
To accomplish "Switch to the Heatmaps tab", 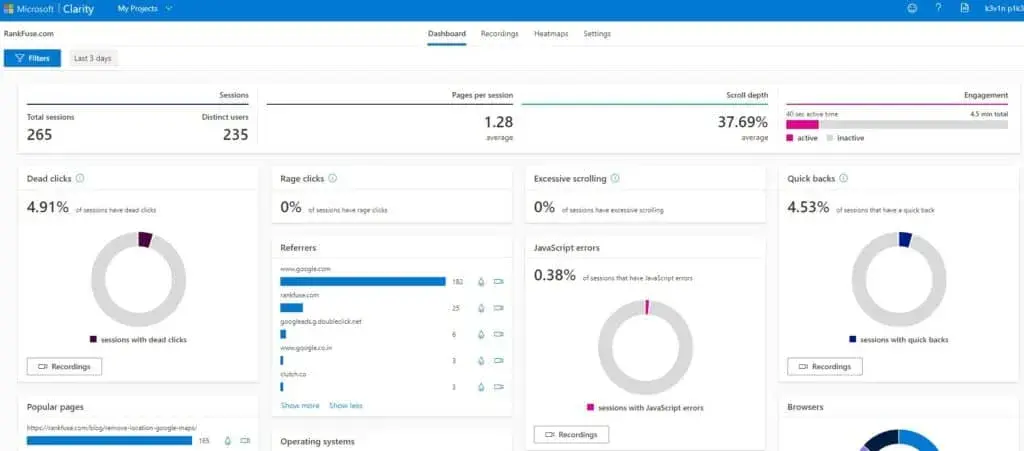I will (x=551, y=33).
